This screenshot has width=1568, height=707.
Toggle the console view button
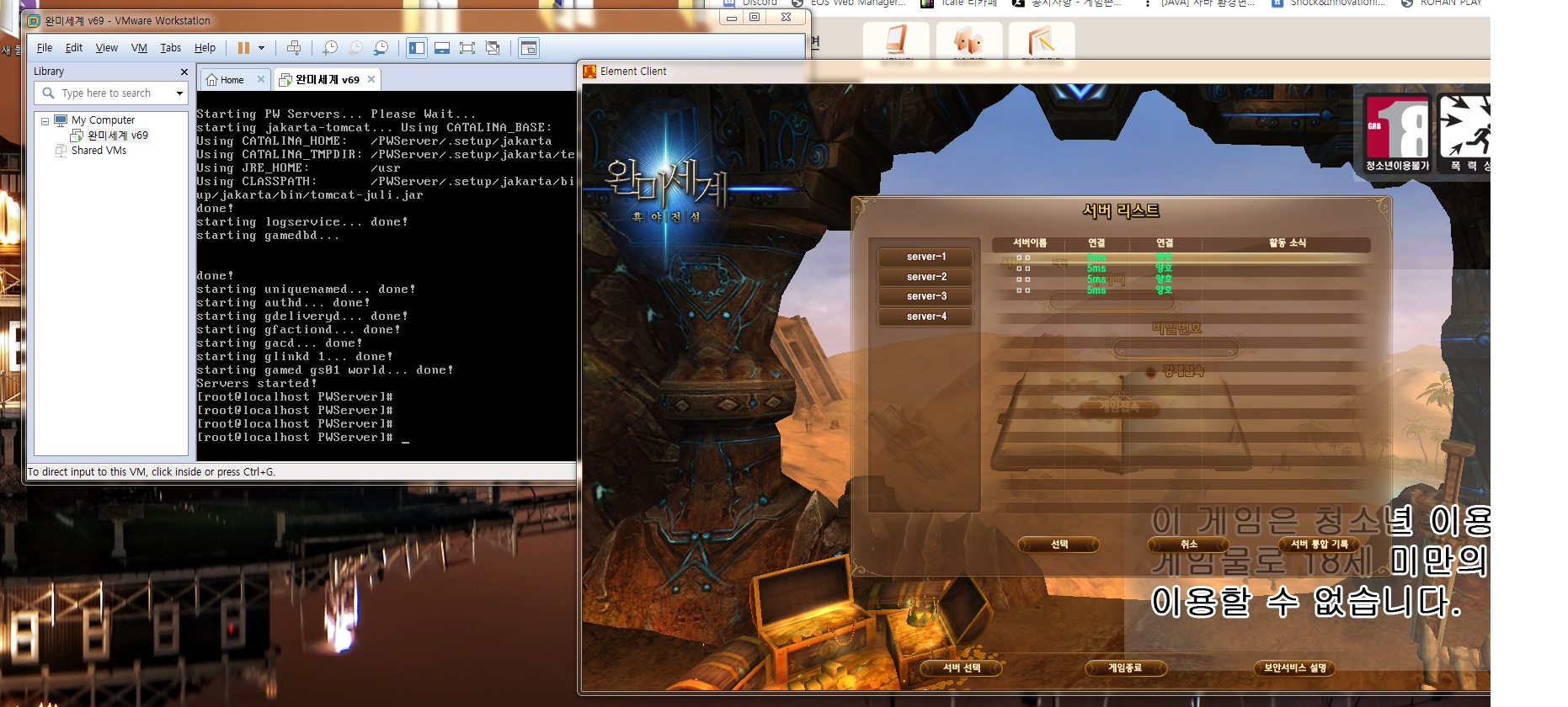[x=529, y=48]
